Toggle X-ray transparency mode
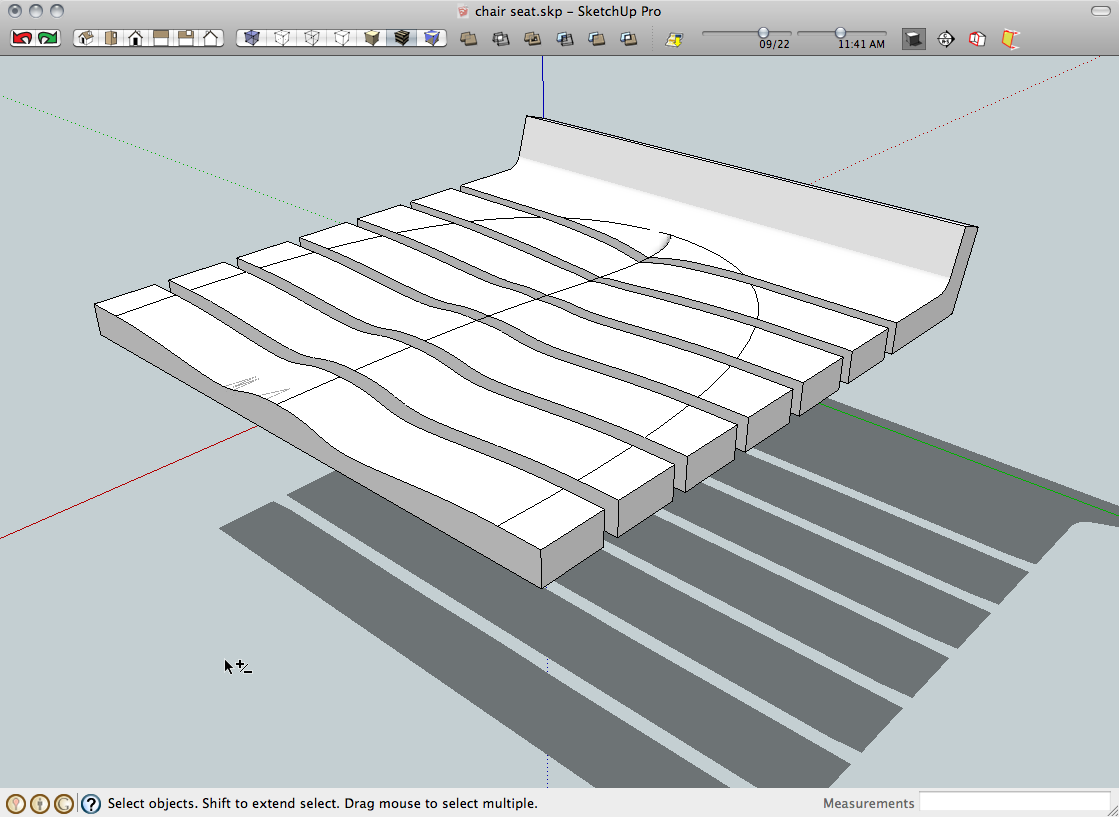This screenshot has height=817, width=1119. (252, 38)
